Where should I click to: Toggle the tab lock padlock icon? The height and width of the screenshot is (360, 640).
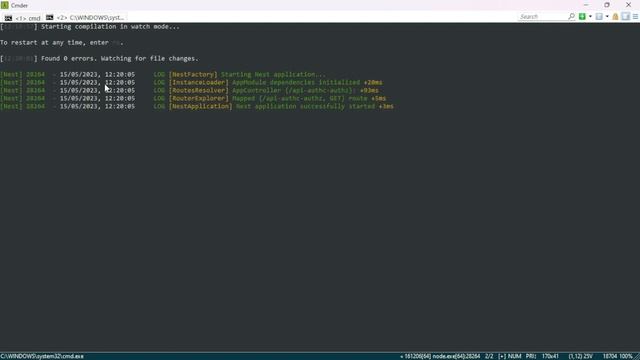[x=616, y=16]
